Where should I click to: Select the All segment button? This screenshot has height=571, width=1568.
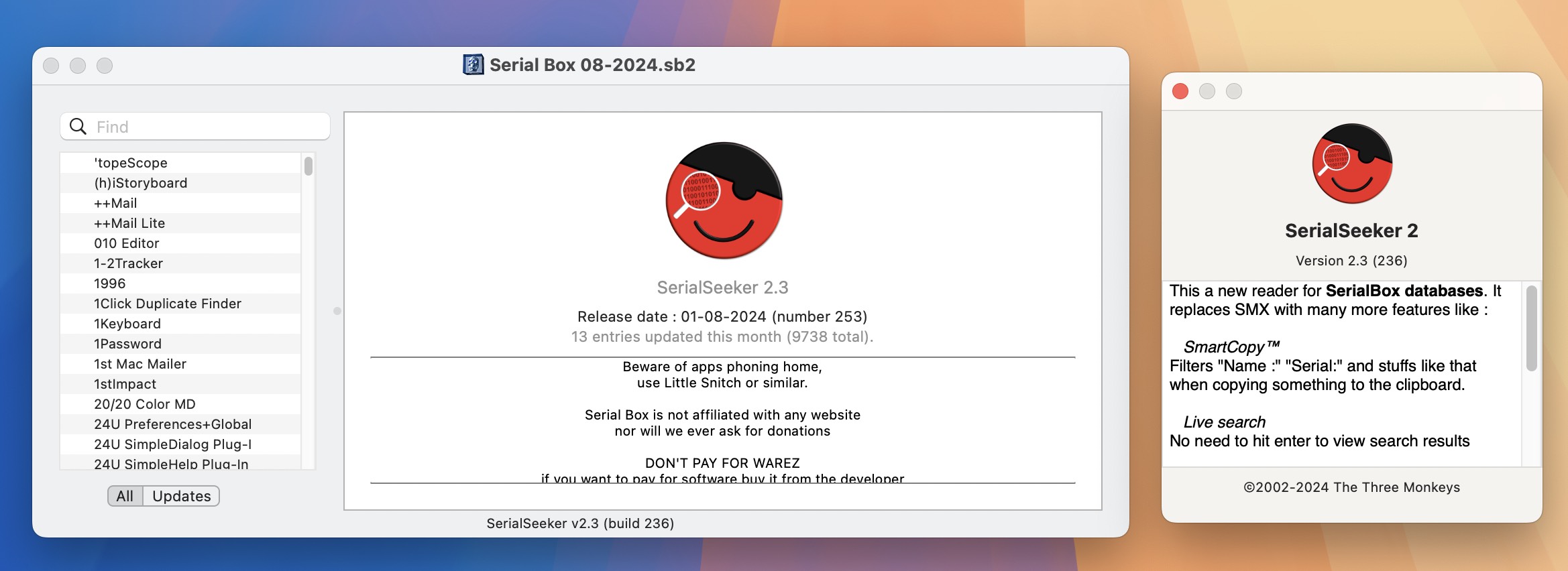click(125, 496)
